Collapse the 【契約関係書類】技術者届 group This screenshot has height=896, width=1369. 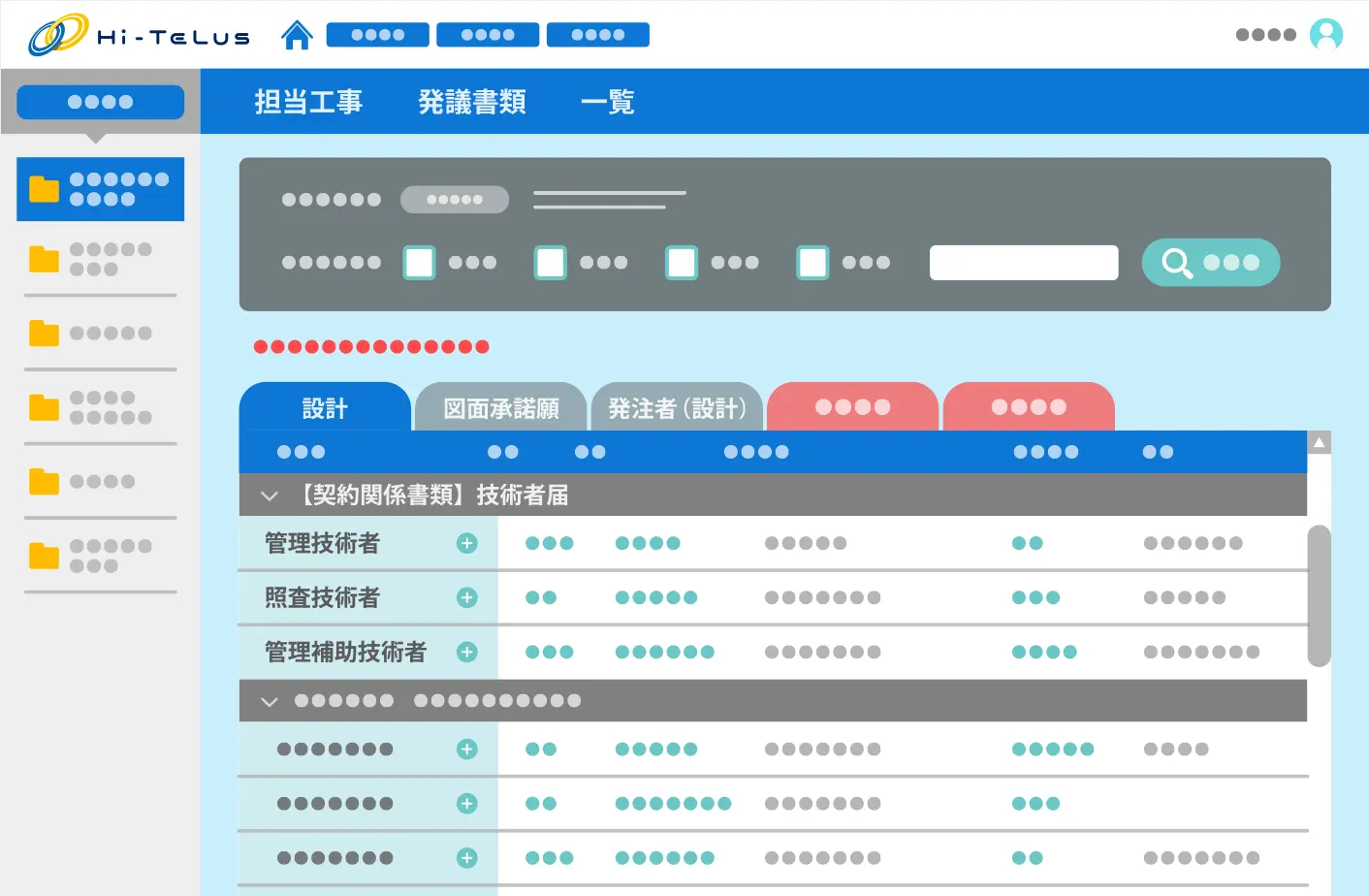tap(270, 496)
